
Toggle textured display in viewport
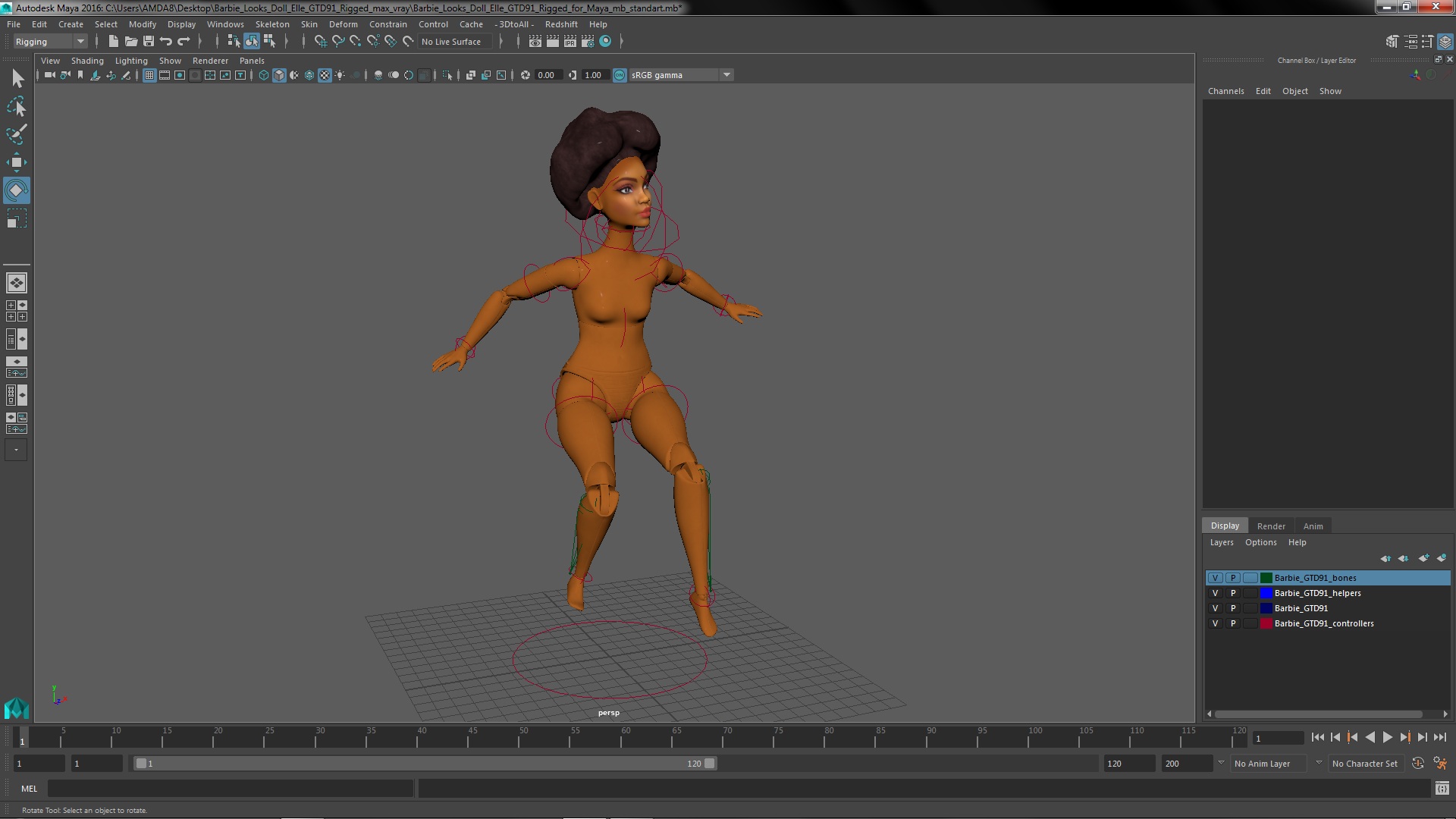(x=325, y=75)
